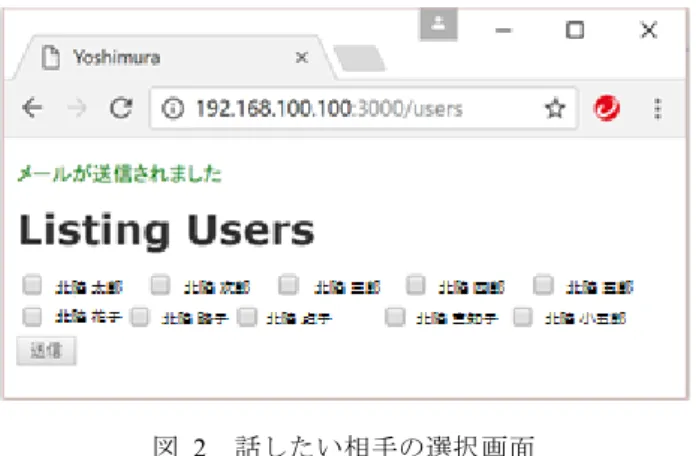Open the Chrome profile button
The width and height of the screenshot is (696, 456).
pyautogui.click(x=439, y=24)
